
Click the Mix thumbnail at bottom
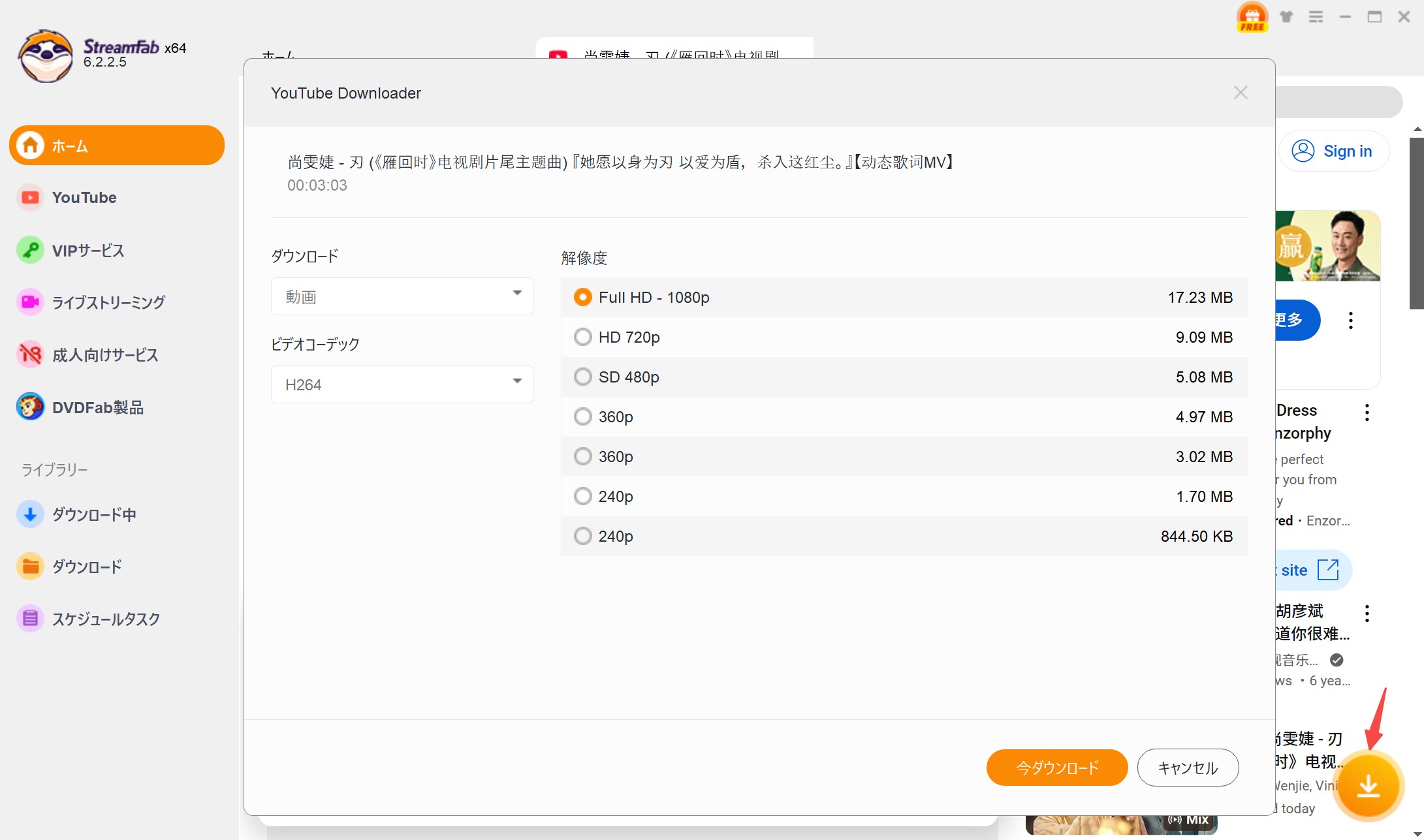click(1122, 824)
